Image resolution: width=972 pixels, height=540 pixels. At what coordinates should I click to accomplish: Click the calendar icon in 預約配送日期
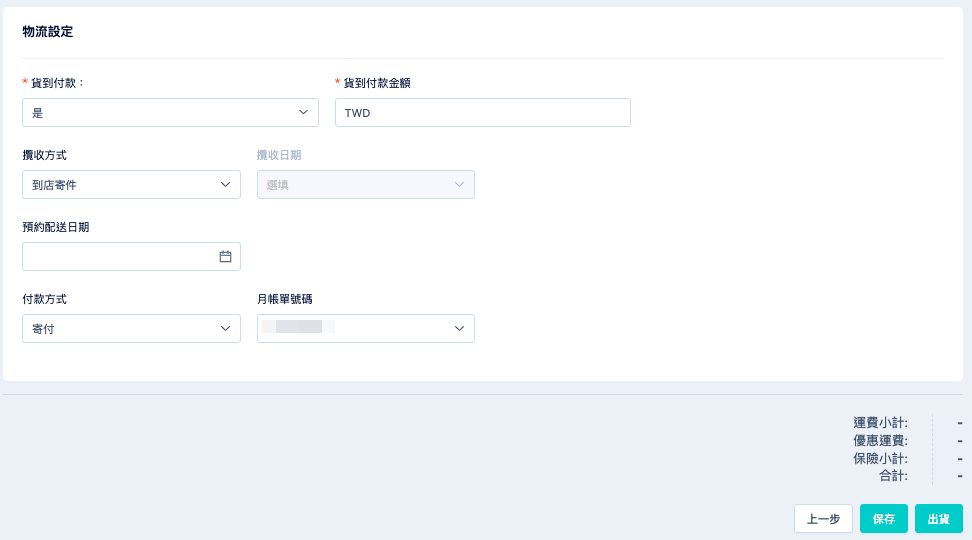coord(226,257)
